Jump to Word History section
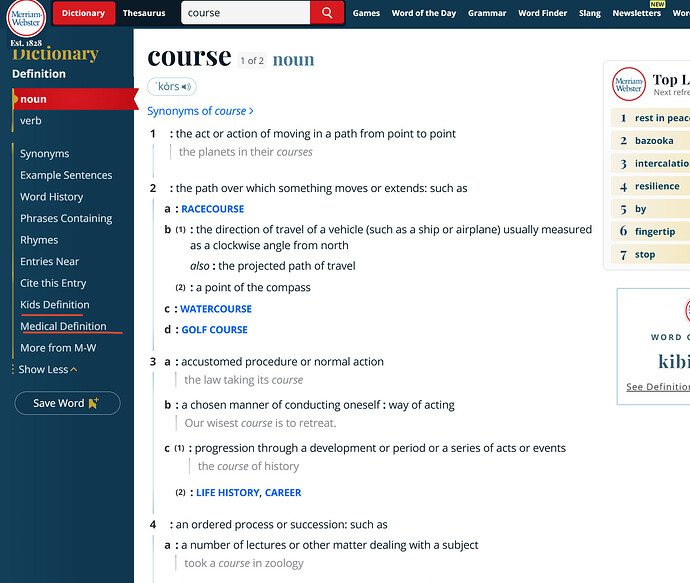This screenshot has height=583, width=690. tap(51, 197)
